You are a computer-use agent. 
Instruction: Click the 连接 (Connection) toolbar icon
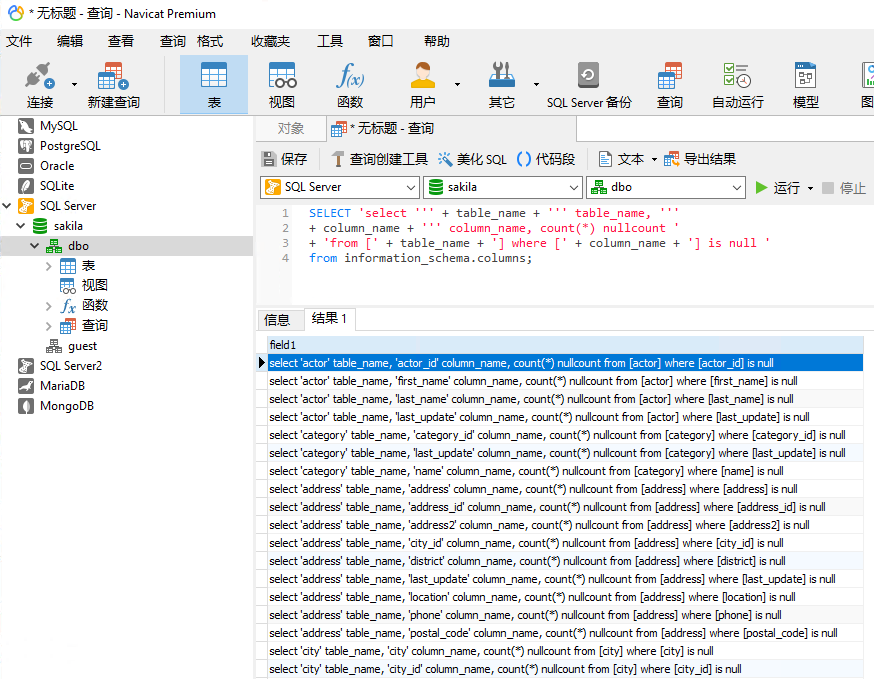point(40,85)
